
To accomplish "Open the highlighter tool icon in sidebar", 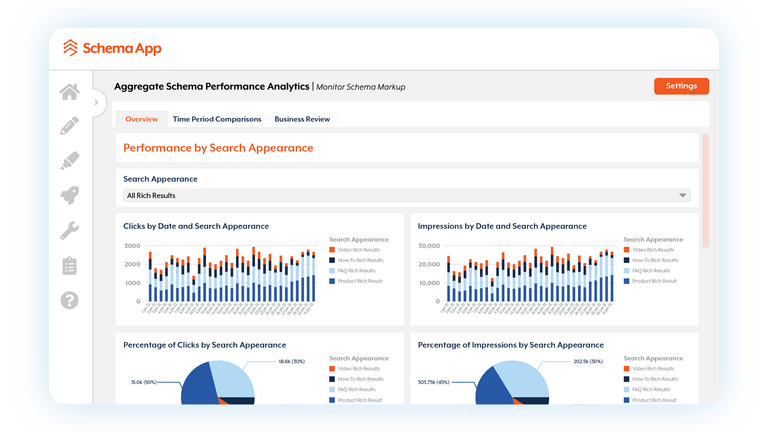I will (x=70, y=161).
